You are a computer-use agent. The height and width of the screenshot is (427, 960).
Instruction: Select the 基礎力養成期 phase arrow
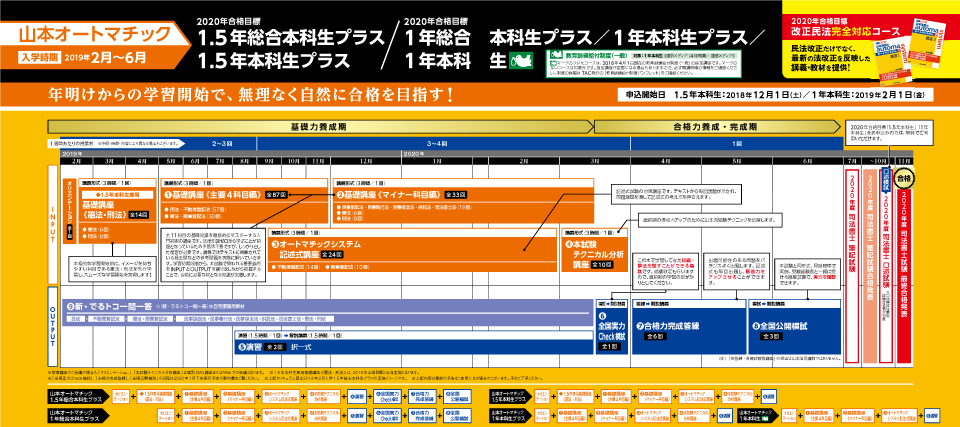point(321,127)
